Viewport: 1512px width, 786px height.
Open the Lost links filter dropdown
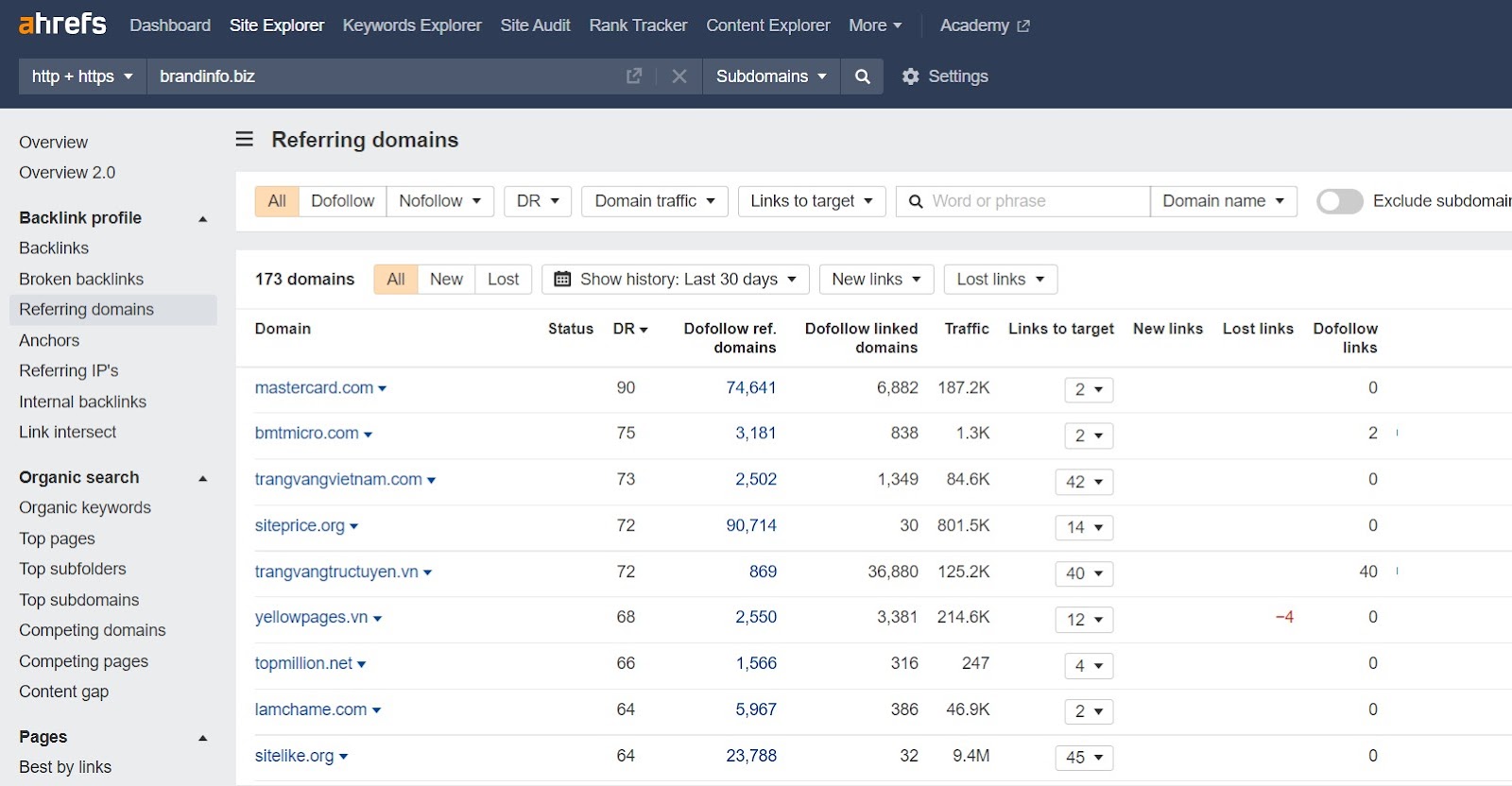tap(1001, 280)
